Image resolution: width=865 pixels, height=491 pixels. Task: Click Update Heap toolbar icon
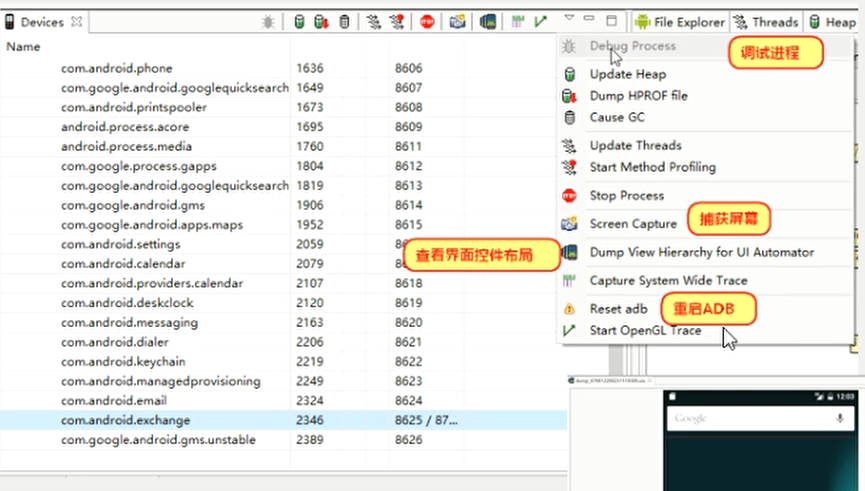click(299, 22)
